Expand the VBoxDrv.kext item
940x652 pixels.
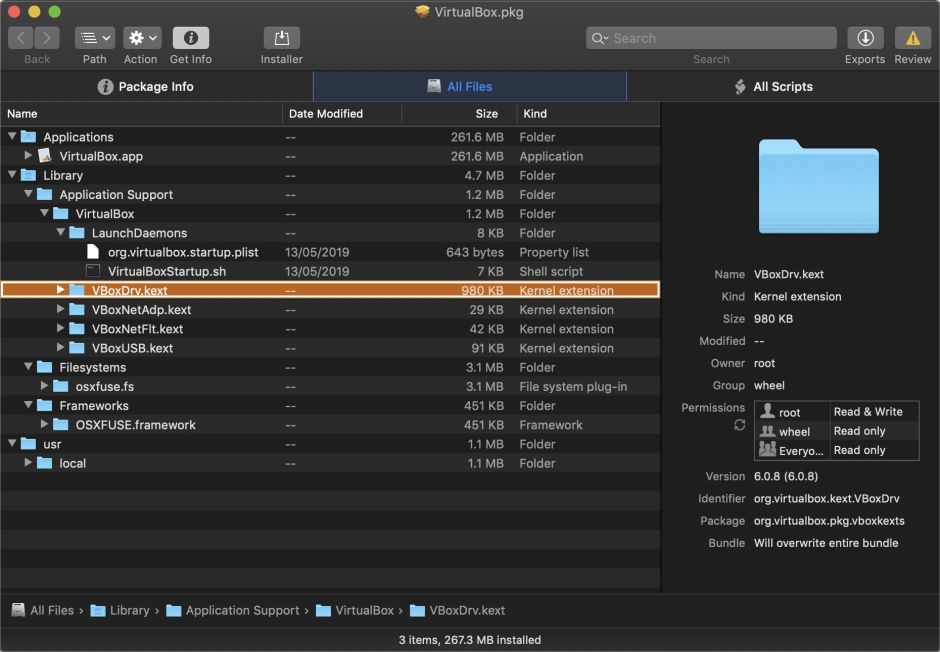(59, 290)
